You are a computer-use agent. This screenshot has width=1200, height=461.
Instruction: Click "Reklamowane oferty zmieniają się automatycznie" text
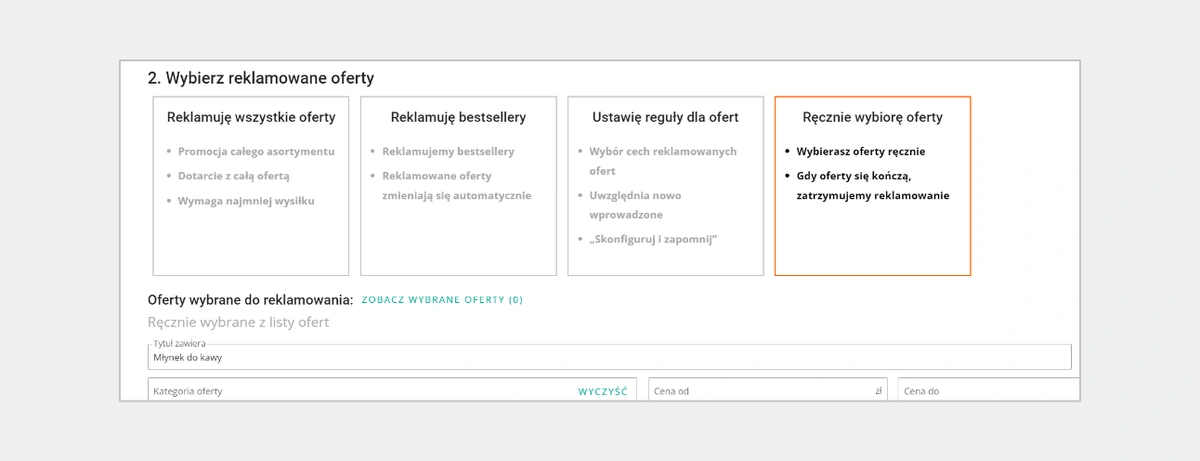(x=456, y=186)
